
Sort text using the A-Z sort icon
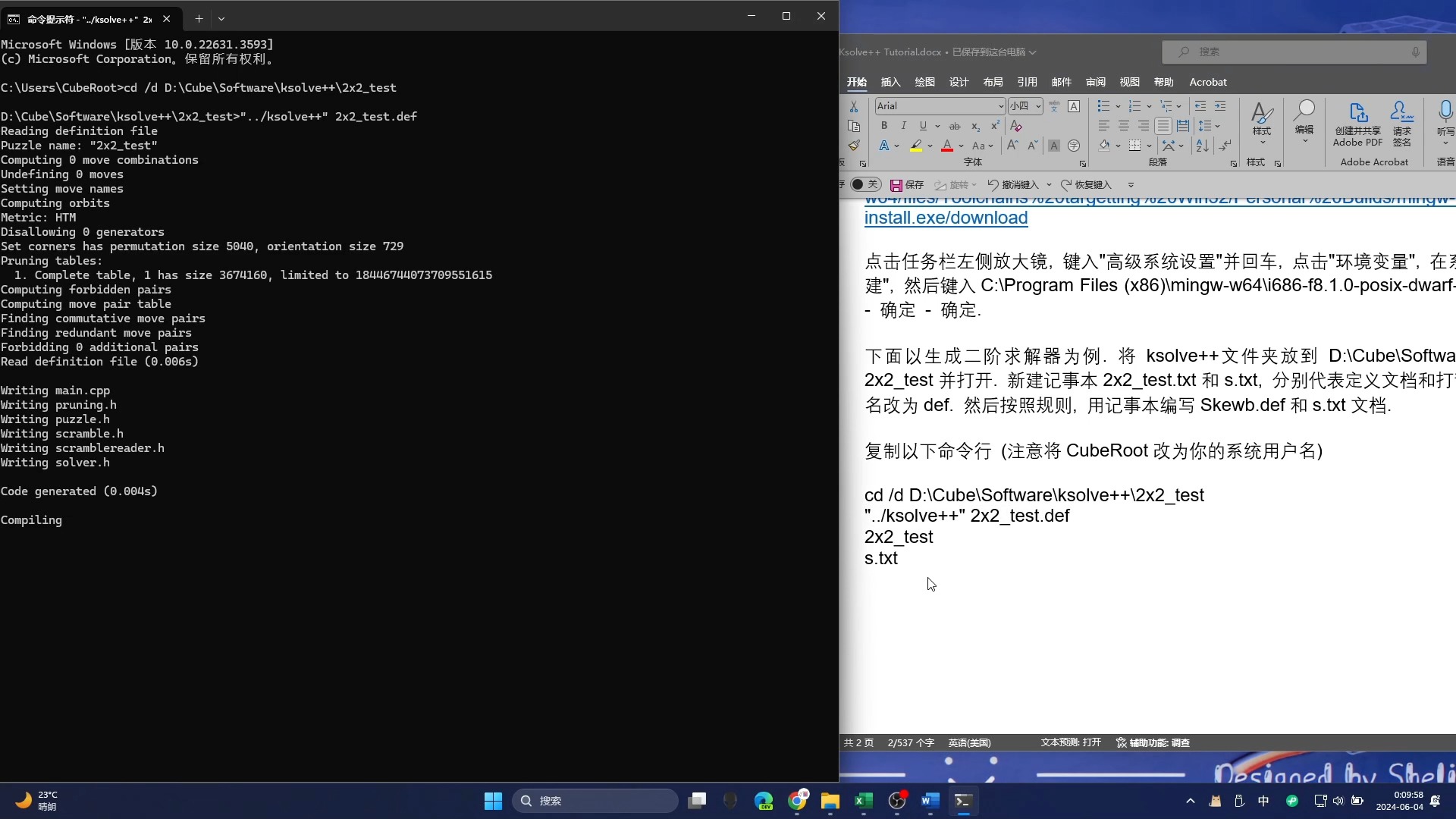1202,146
